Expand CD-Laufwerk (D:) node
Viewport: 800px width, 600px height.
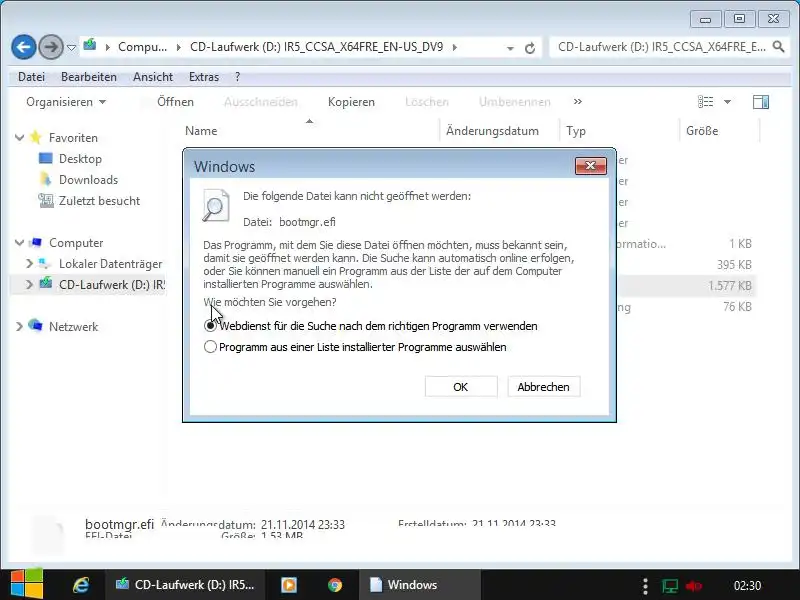[x=29, y=285]
